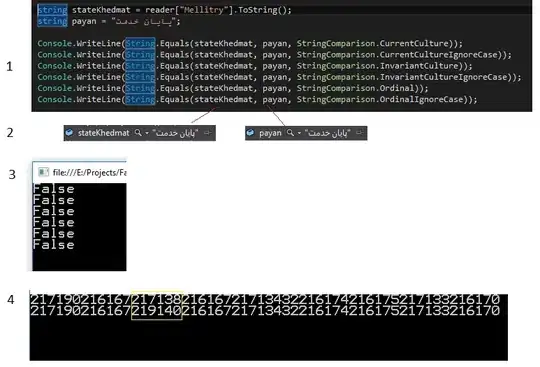
Task: Click ToString() call in the first line
Action: (262, 10)
